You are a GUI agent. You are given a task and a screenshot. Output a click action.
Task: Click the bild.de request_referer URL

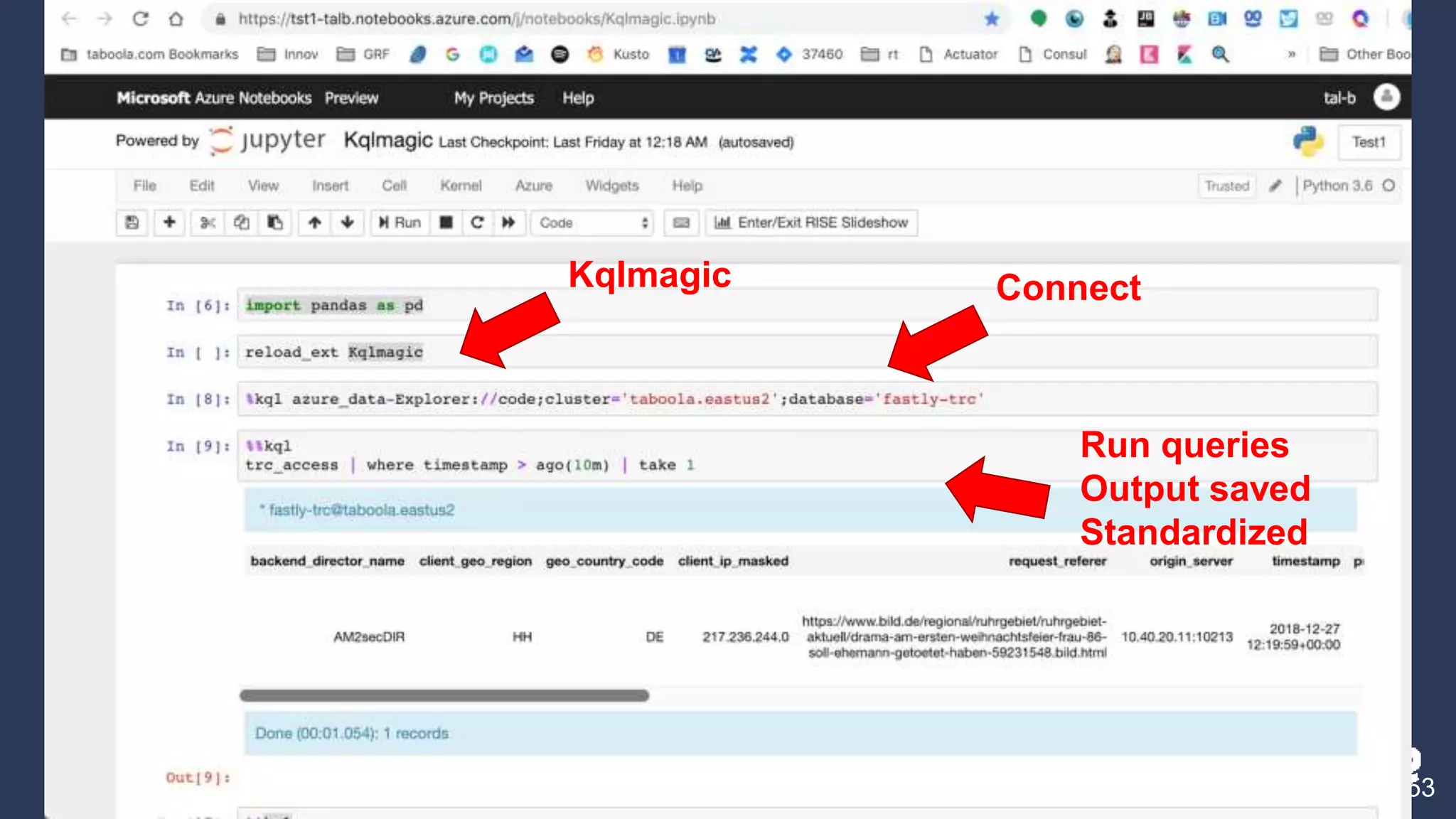(955, 637)
